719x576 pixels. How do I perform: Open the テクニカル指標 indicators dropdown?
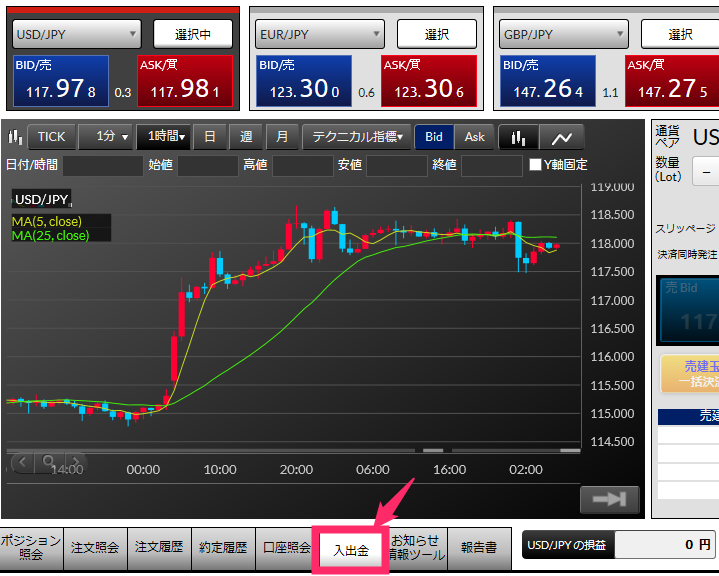pos(357,137)
